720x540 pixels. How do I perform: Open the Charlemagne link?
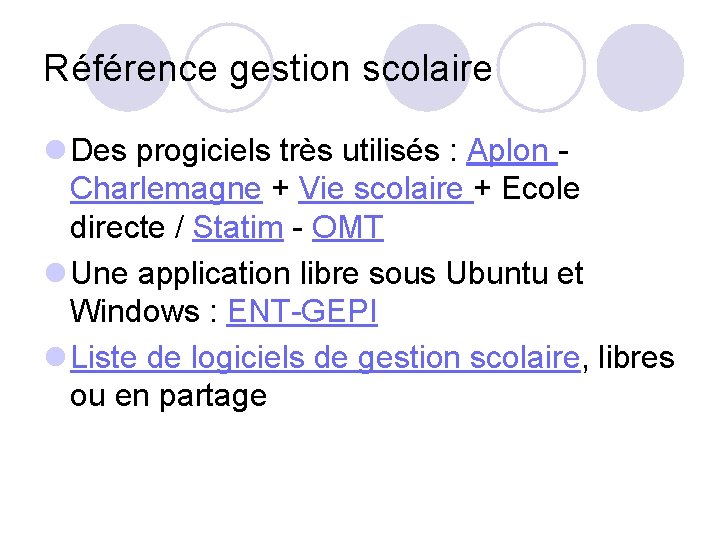166,189
